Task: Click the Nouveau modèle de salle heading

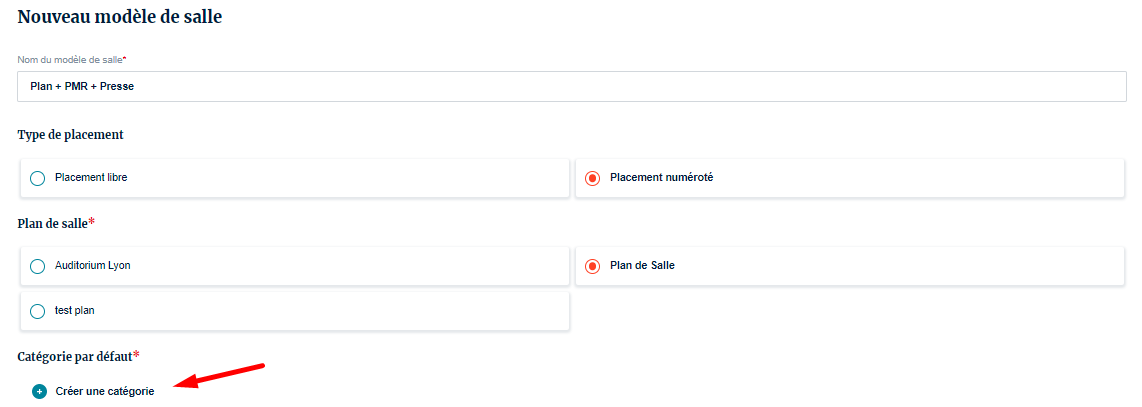Action: point(120,17)
